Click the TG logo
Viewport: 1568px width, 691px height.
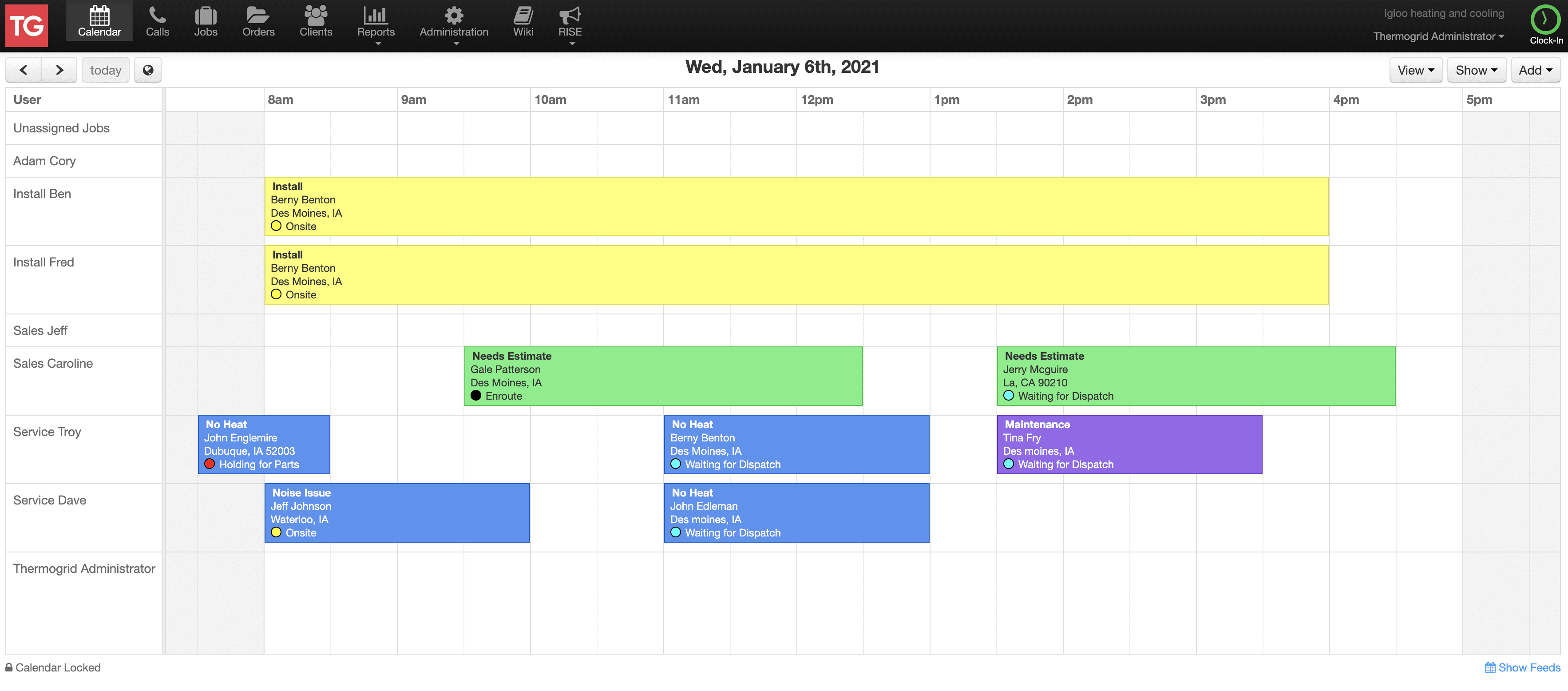click(x=27, y=26)
